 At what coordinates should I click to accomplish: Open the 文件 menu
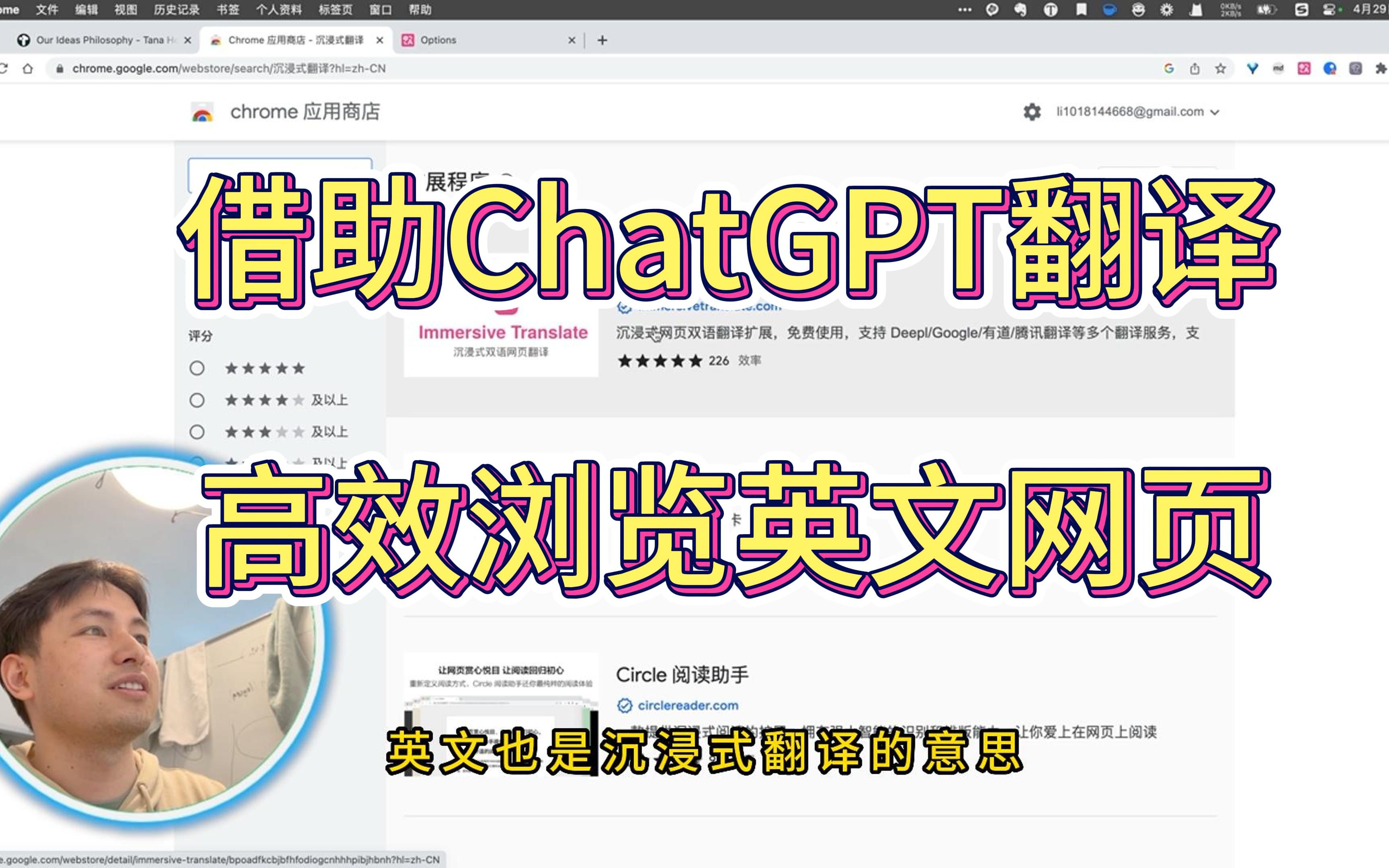point(47,10)
